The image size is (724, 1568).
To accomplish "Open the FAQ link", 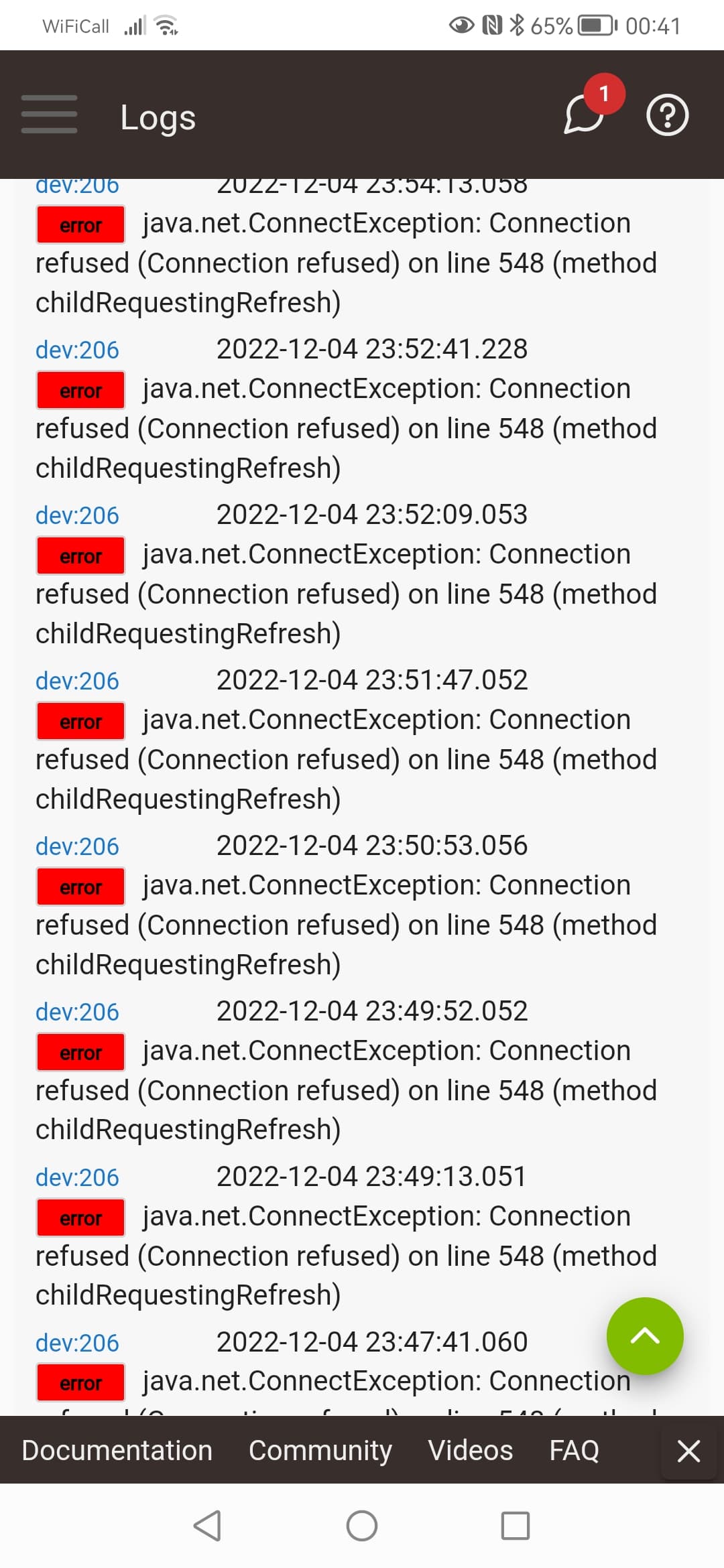I will pos(575,1450).
